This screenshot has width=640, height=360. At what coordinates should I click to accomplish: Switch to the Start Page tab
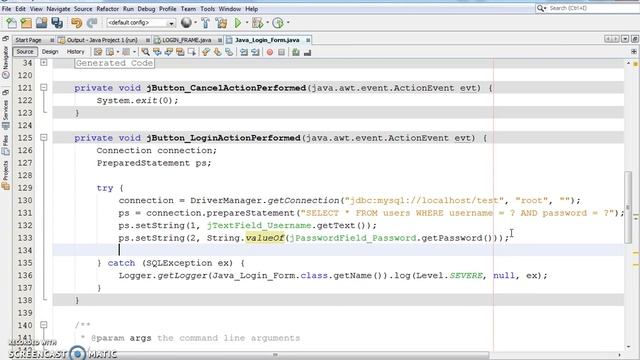pos(29,40)
